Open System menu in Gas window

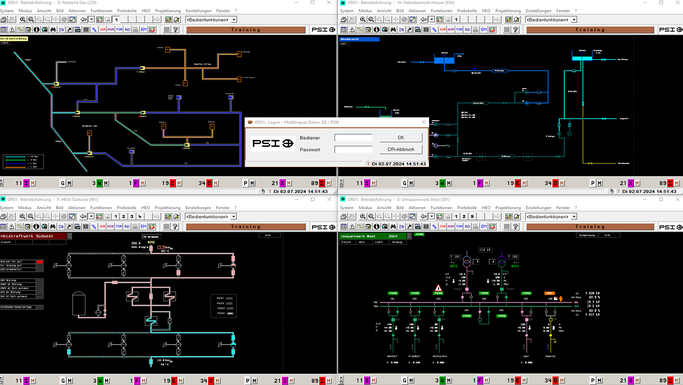pos(7,10)
